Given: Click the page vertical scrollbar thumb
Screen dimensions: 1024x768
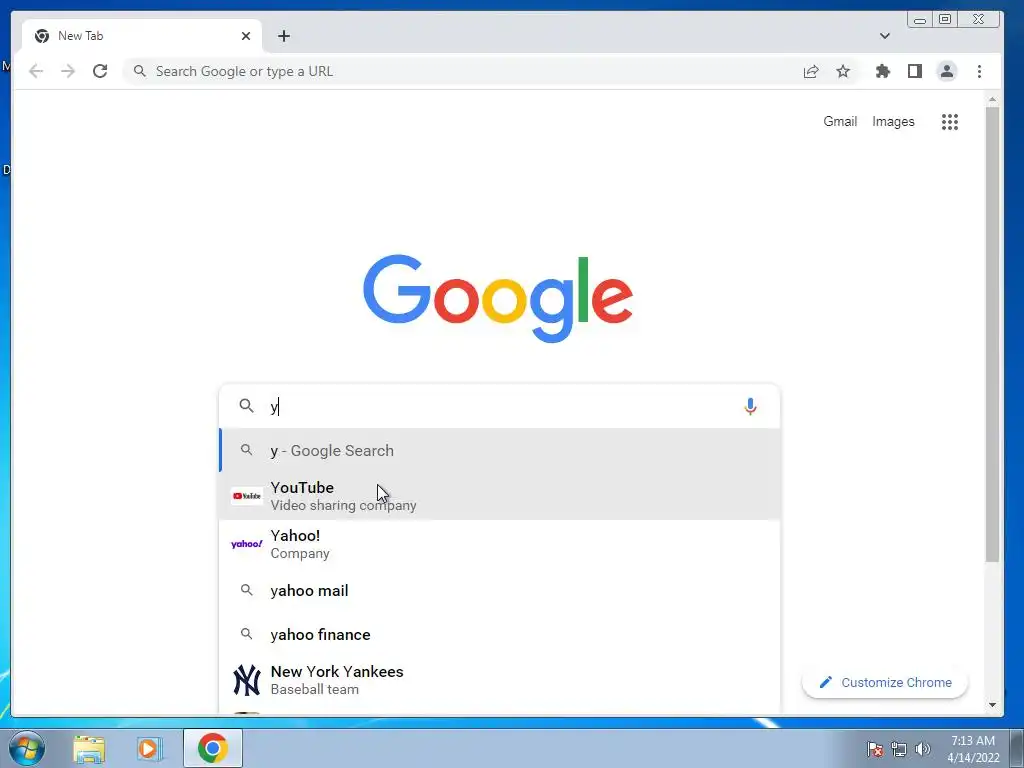Looking at the screenshot, I should (993, 333).
